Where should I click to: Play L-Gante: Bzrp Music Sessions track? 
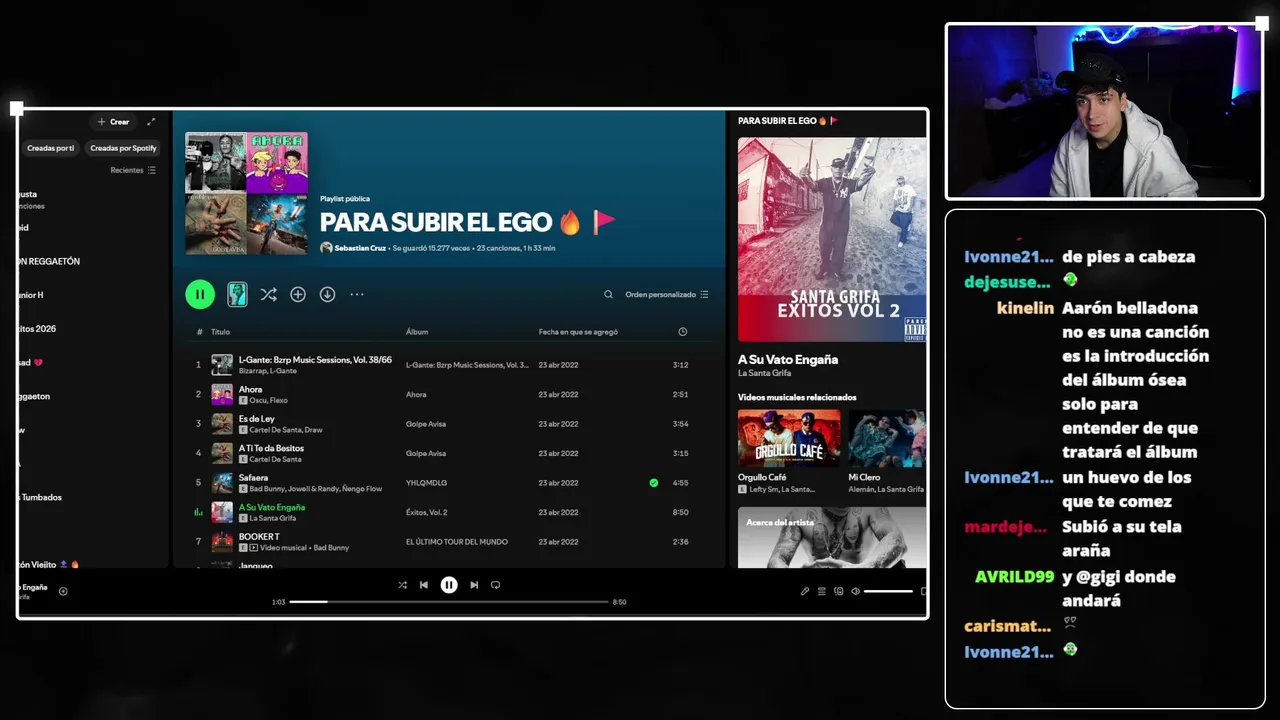click(x=315, y=359)
